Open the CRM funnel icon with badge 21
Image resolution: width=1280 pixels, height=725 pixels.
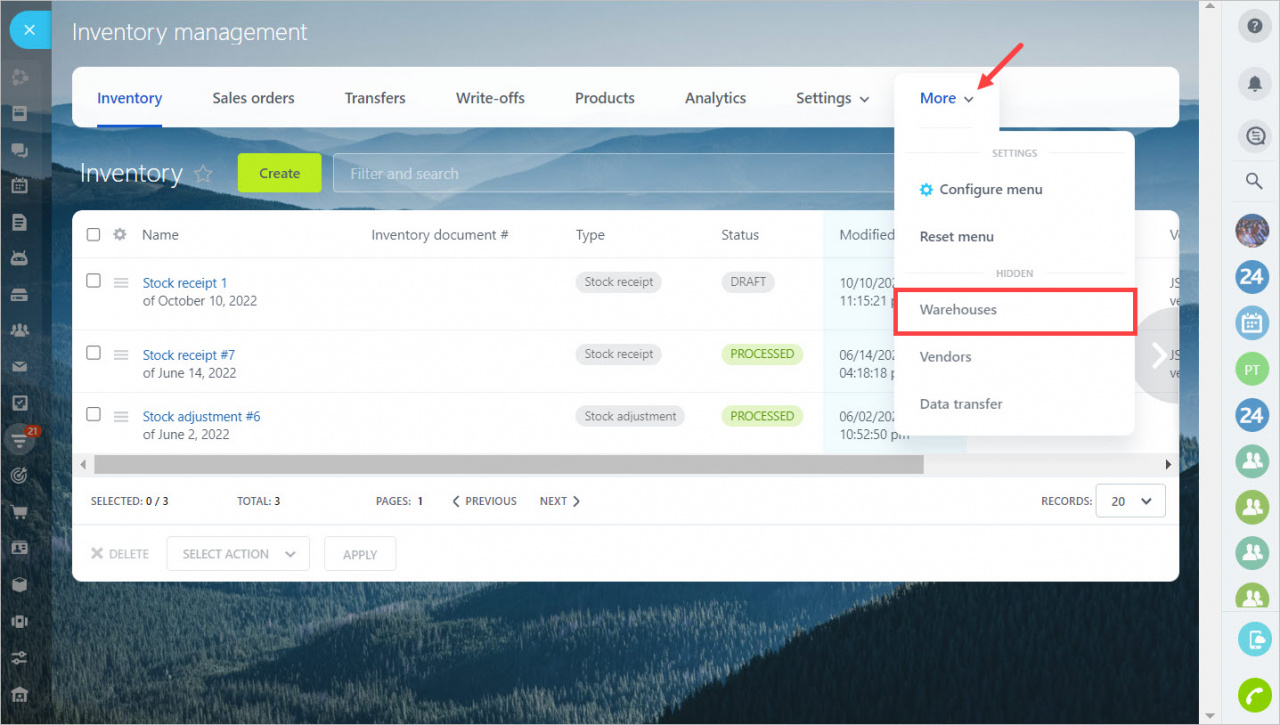[19, 439]
